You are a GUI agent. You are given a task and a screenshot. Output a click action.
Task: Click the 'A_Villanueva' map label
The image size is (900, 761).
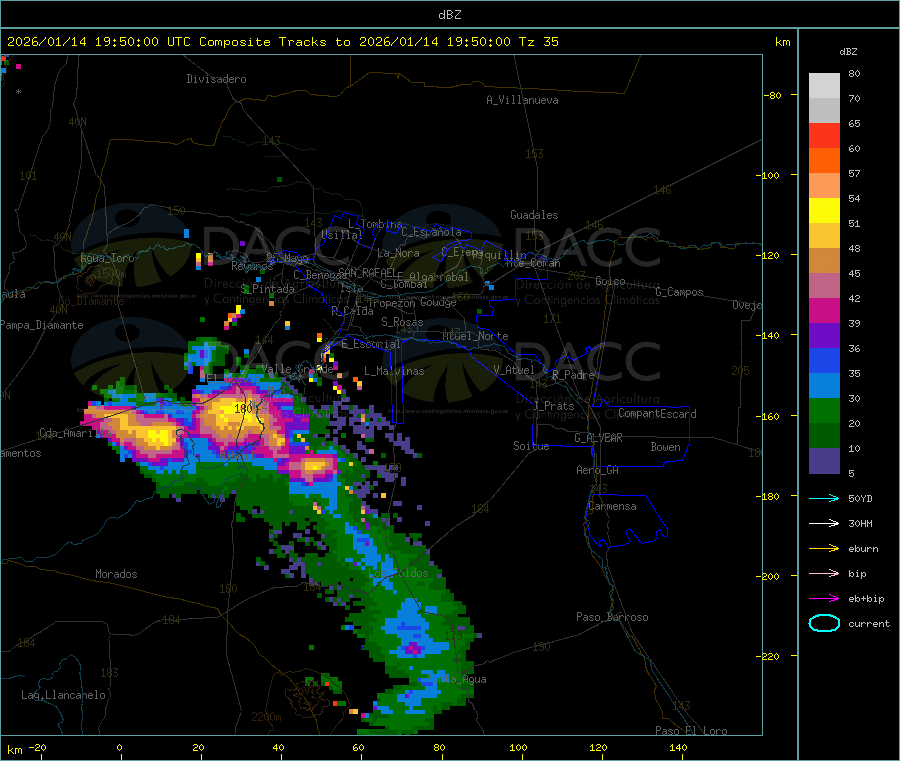tap(522, 100)
